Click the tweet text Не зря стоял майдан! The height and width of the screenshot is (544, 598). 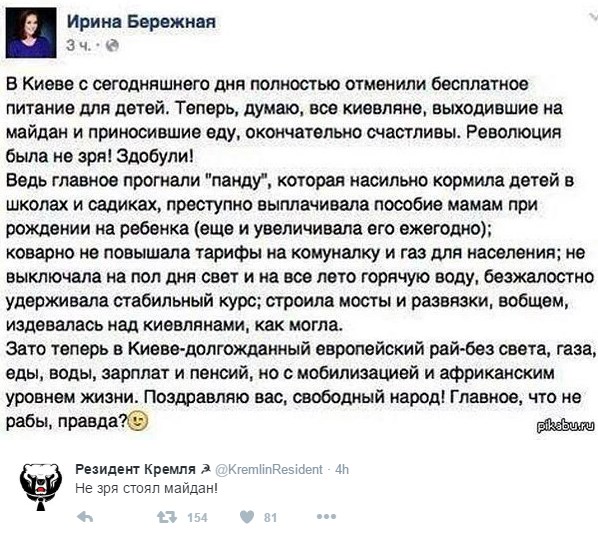tap(147, 489)
